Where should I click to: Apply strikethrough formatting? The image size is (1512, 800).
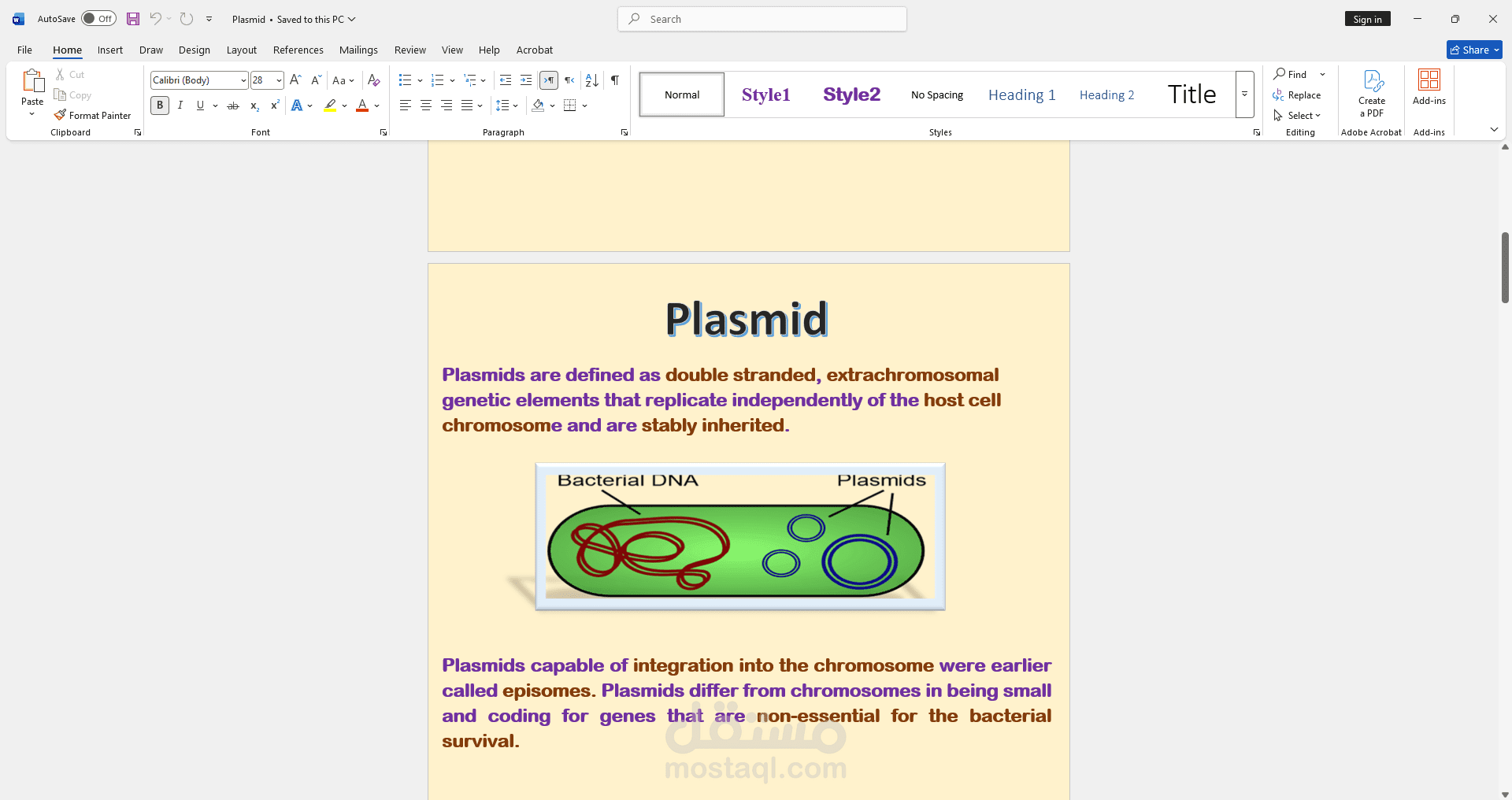click(x=233, y=106)
